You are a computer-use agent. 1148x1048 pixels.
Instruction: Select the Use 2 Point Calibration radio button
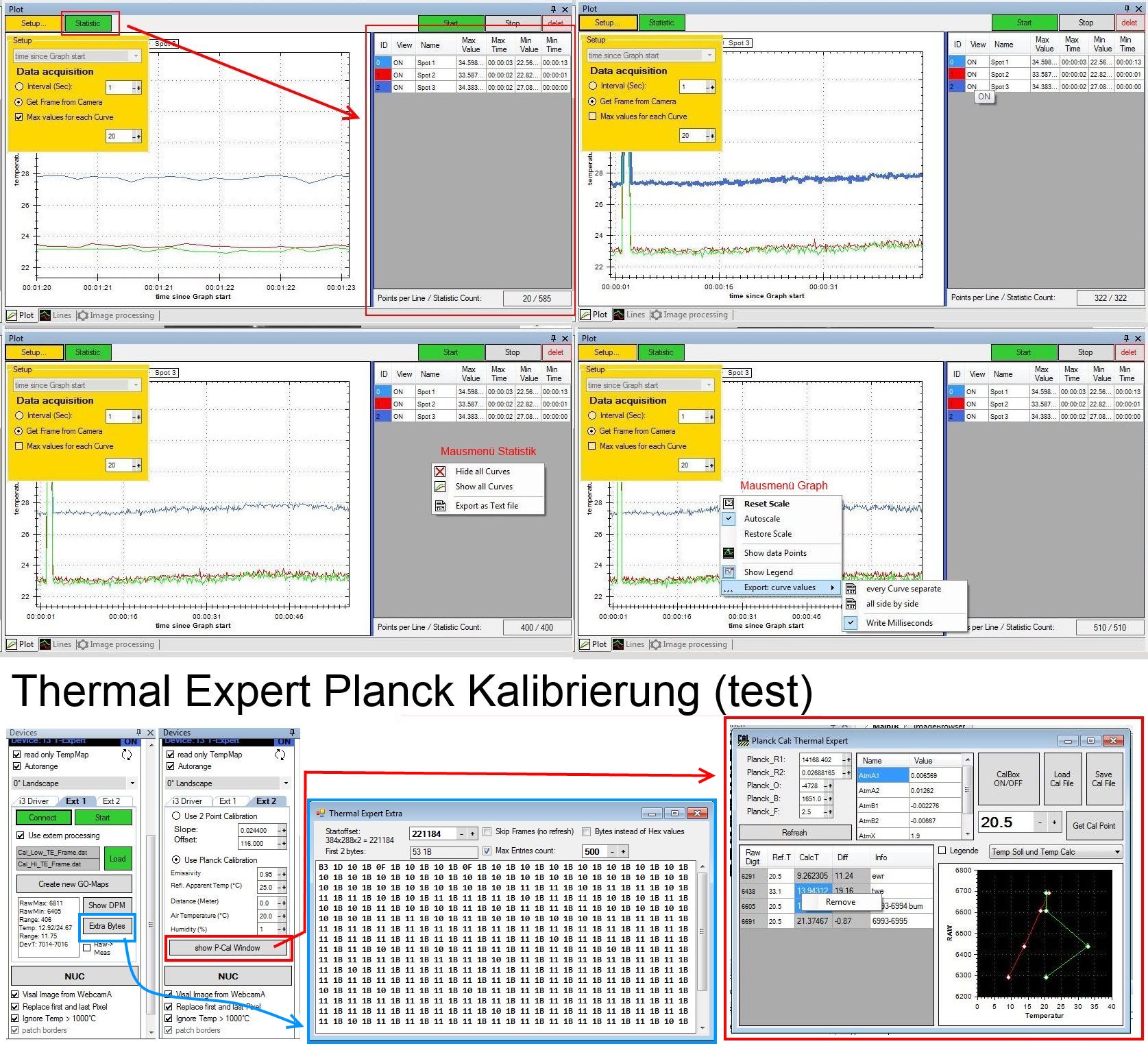tap(176, 816)
